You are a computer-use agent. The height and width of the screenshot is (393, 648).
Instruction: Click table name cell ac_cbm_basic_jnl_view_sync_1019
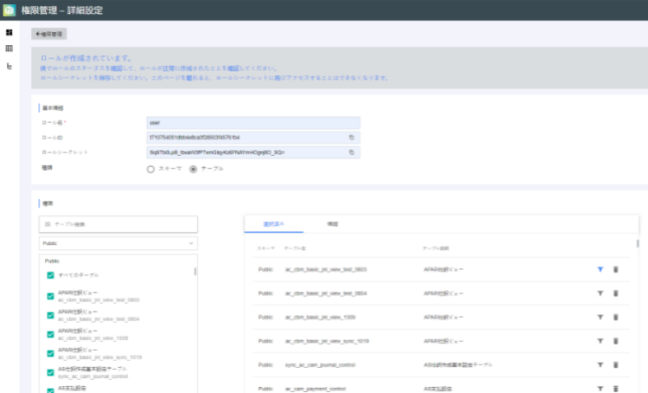[x=327, y=341]
